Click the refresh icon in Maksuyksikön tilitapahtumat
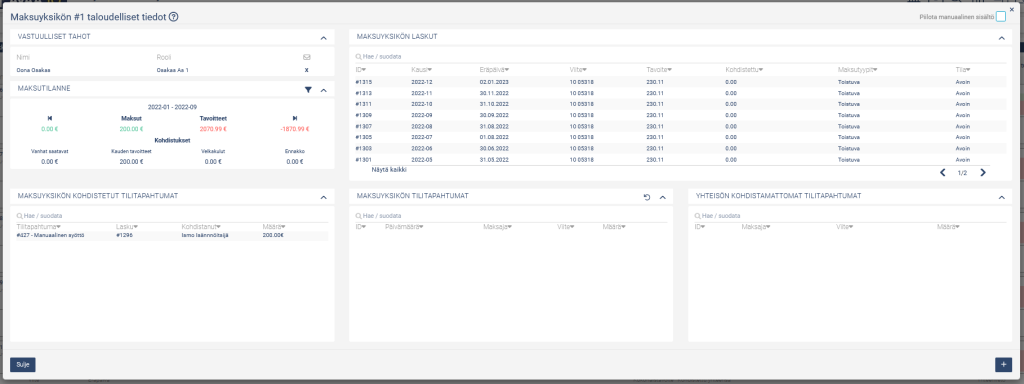 coord(647,197)
